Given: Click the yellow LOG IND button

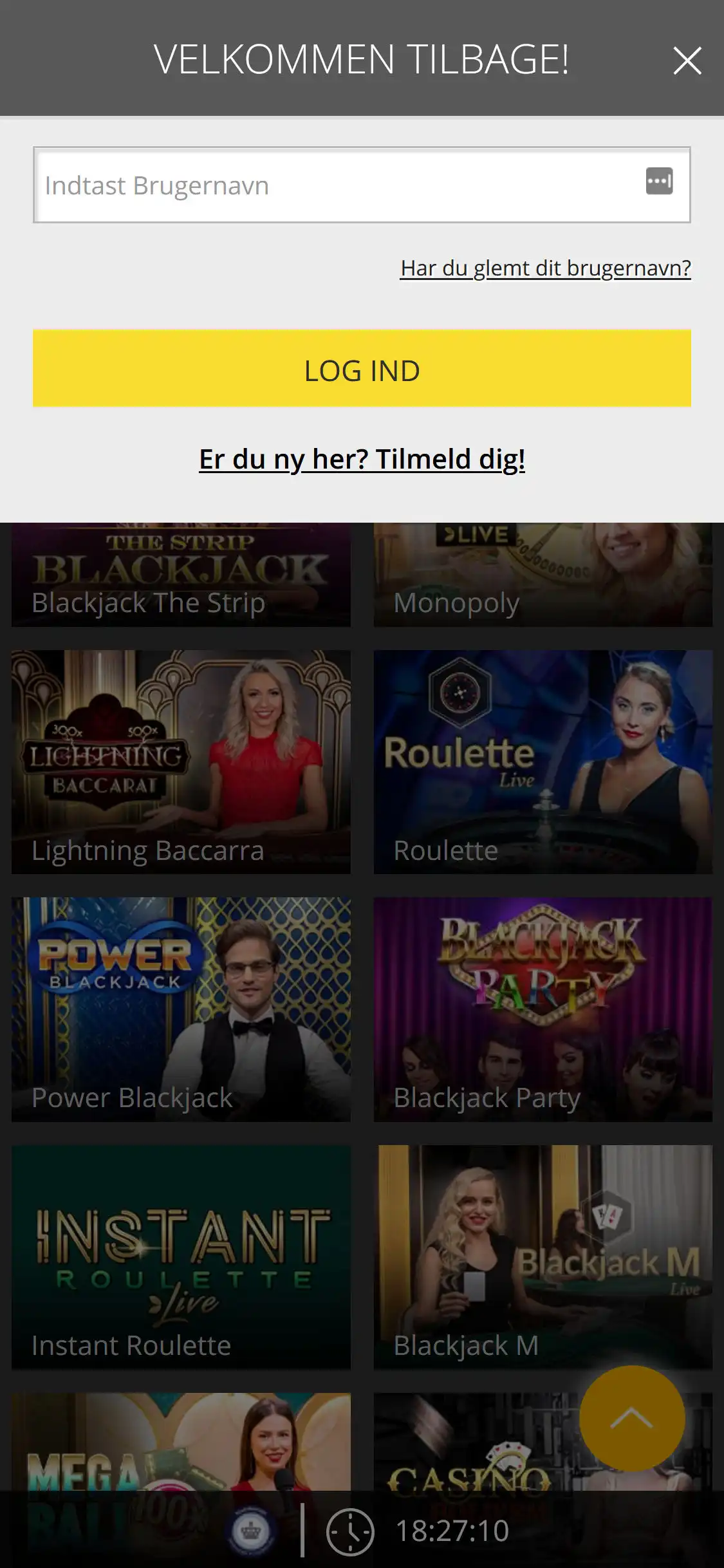Looking at the screenshot, I should tap(362, 368).
